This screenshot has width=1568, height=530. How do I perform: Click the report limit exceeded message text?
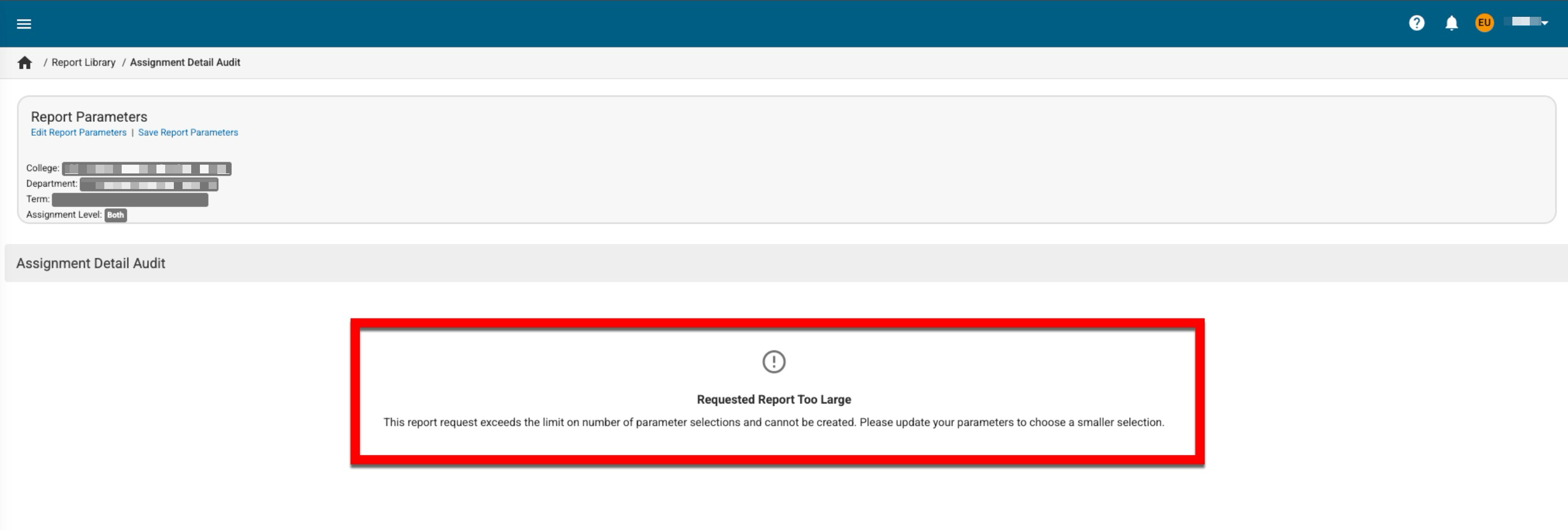774,422
